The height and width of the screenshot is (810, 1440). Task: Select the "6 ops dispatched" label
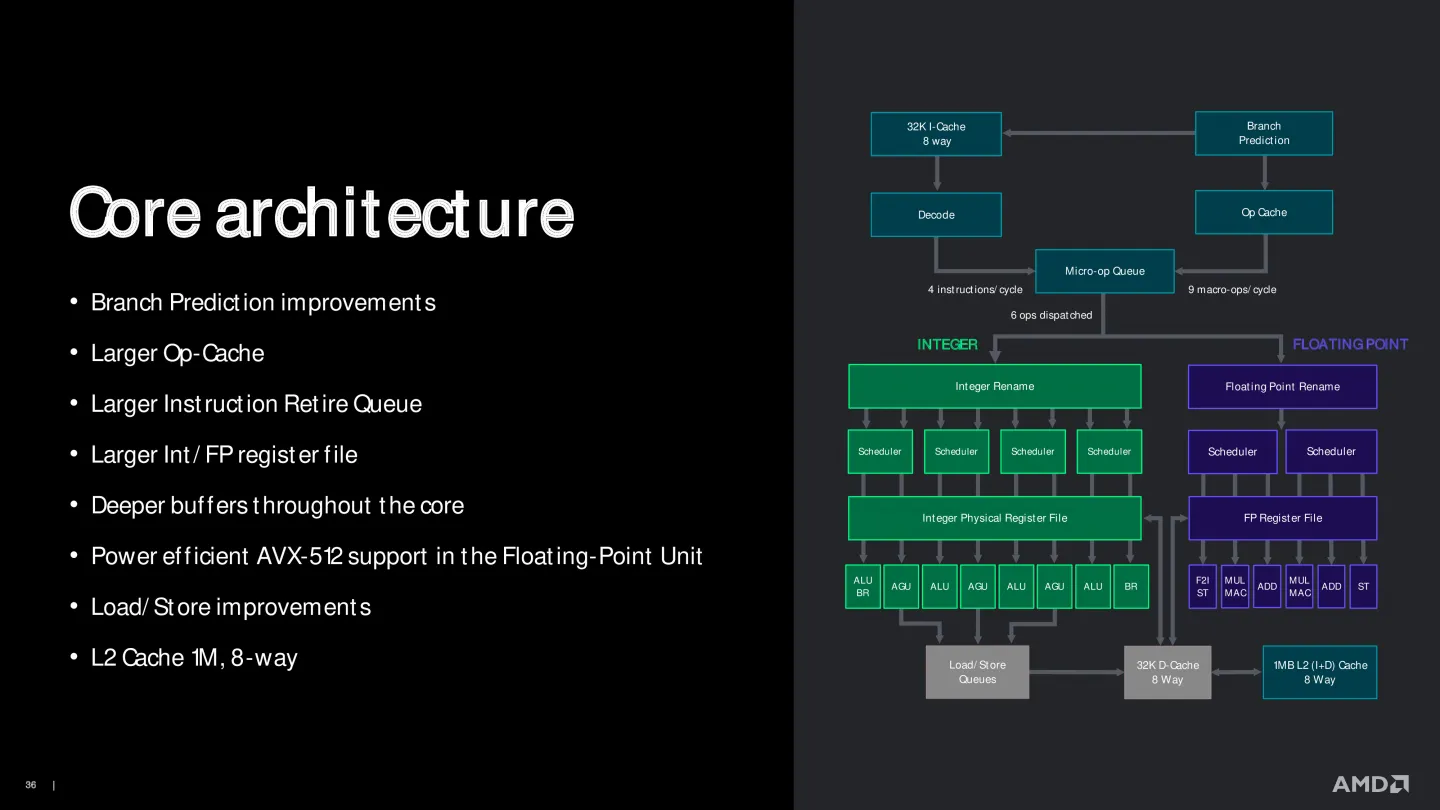1051,315
